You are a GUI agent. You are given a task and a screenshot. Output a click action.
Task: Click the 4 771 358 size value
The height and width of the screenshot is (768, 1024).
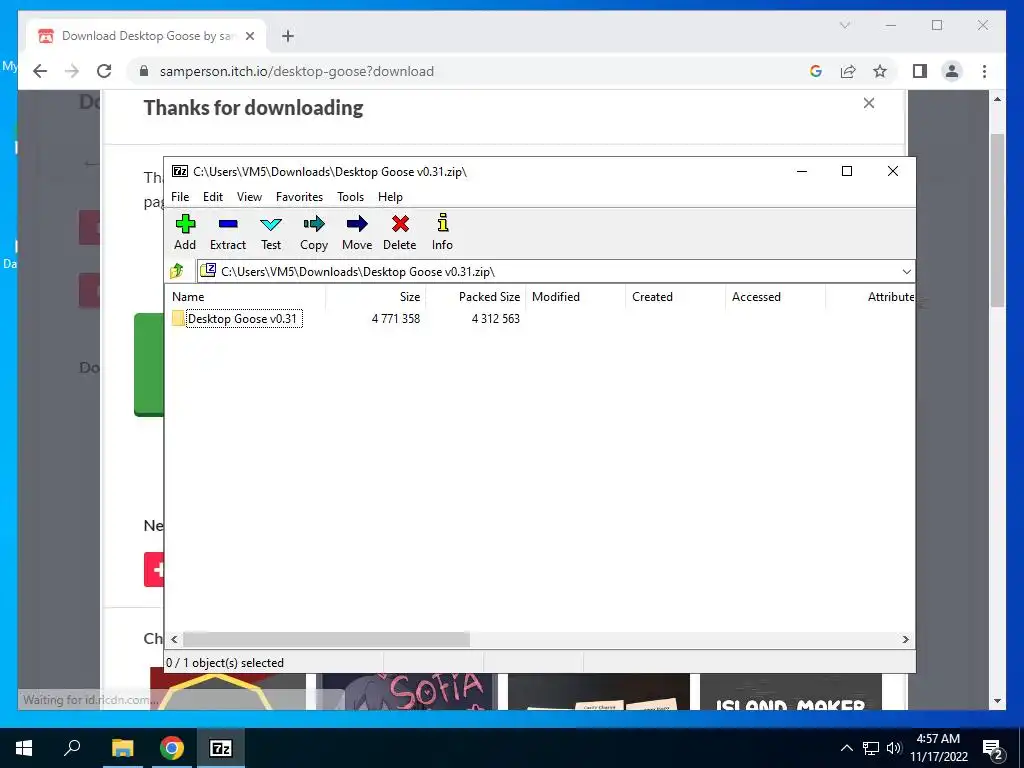pos(396,319)
